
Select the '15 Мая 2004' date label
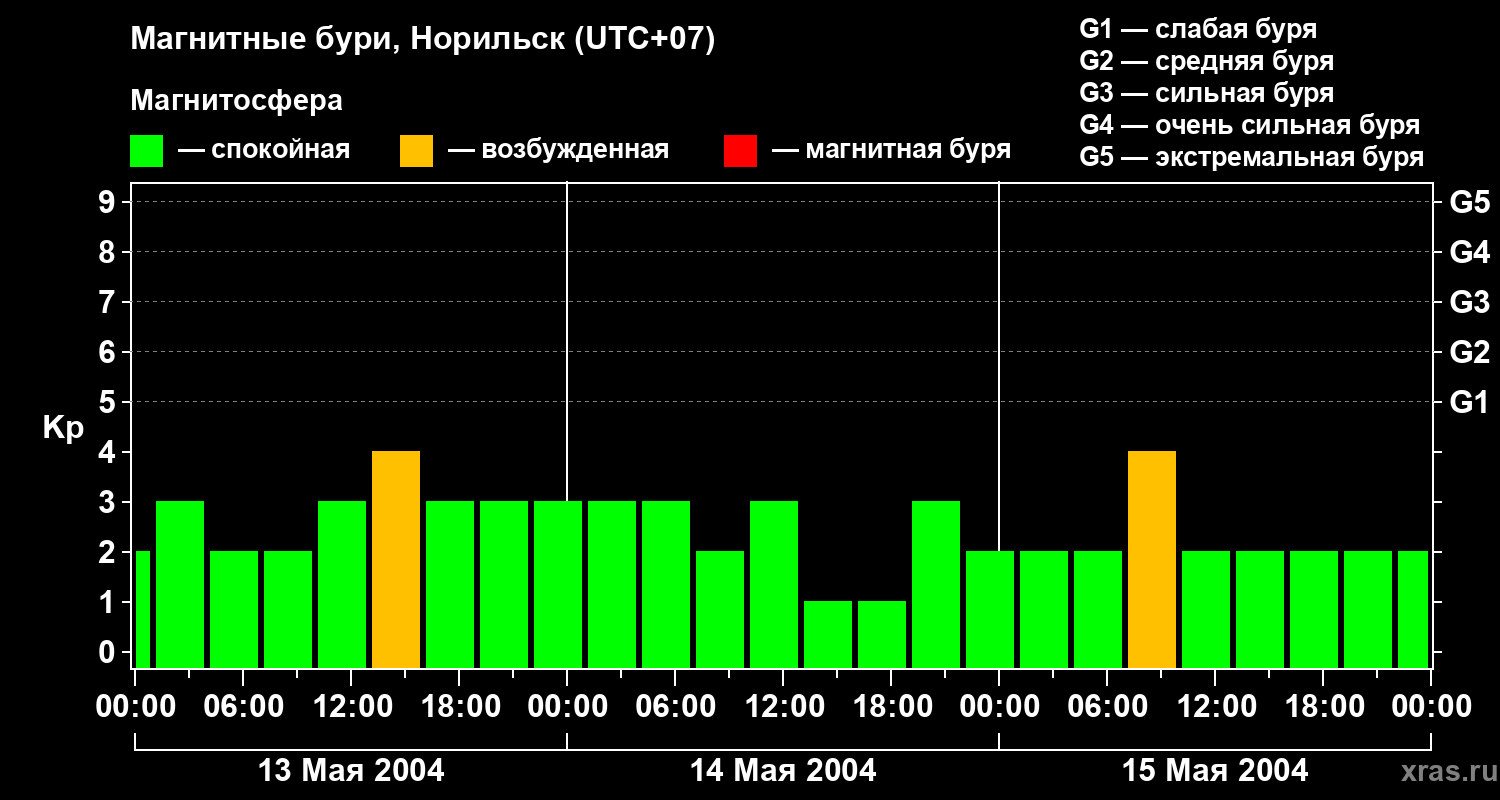coord(1215,770)
